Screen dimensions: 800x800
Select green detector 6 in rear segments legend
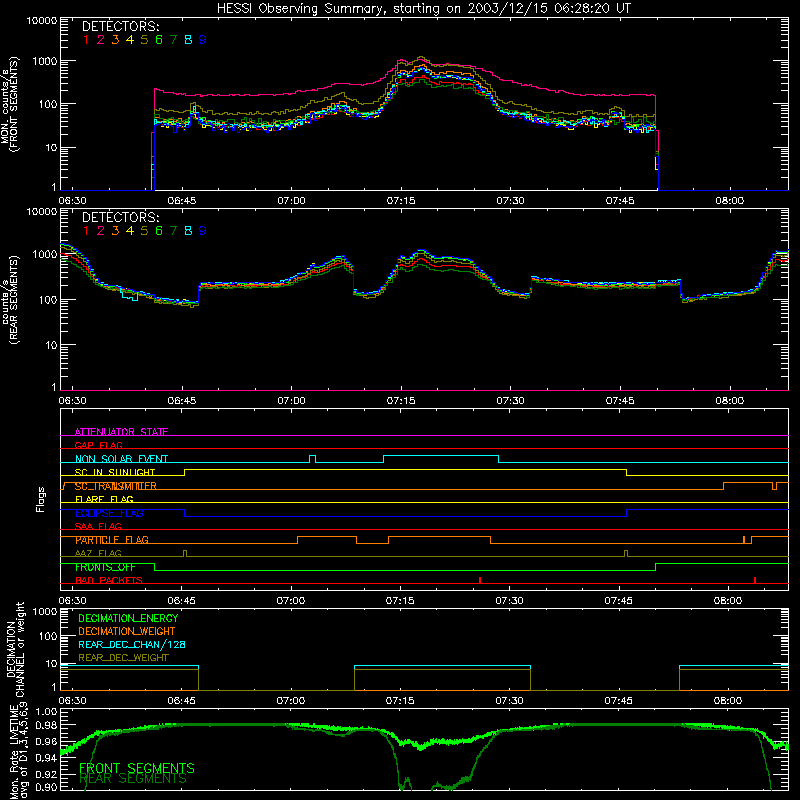(159, 231)
